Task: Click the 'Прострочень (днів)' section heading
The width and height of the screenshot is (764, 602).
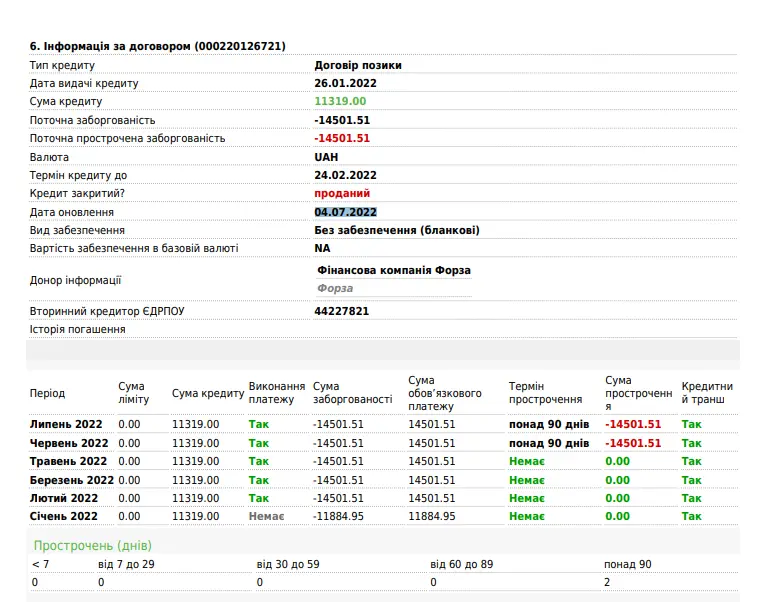Action: [x=93, y=546]
